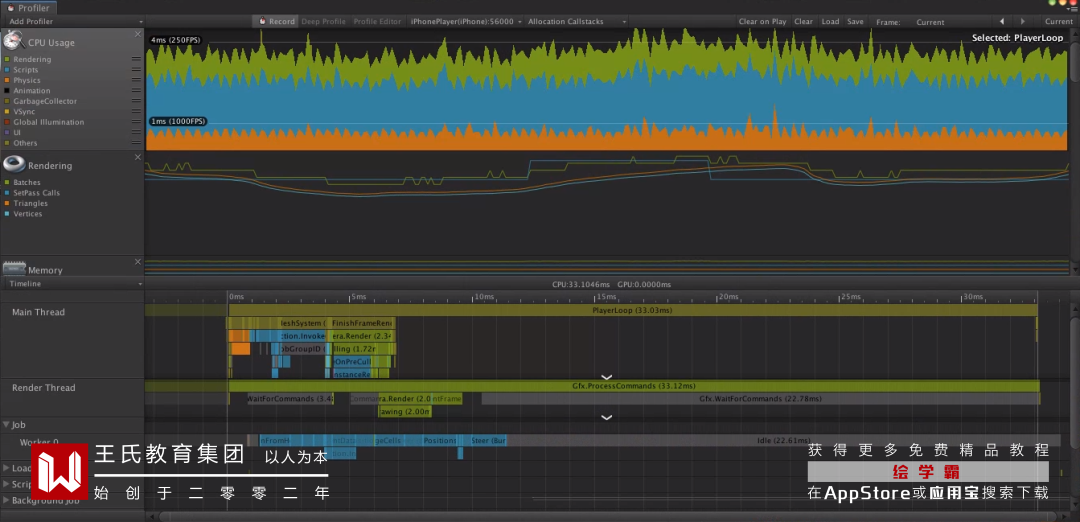Viewport: 1080px width, 522px height.
Task: Click the reorder handle beside UI category
Action: [x=136, y=132]
